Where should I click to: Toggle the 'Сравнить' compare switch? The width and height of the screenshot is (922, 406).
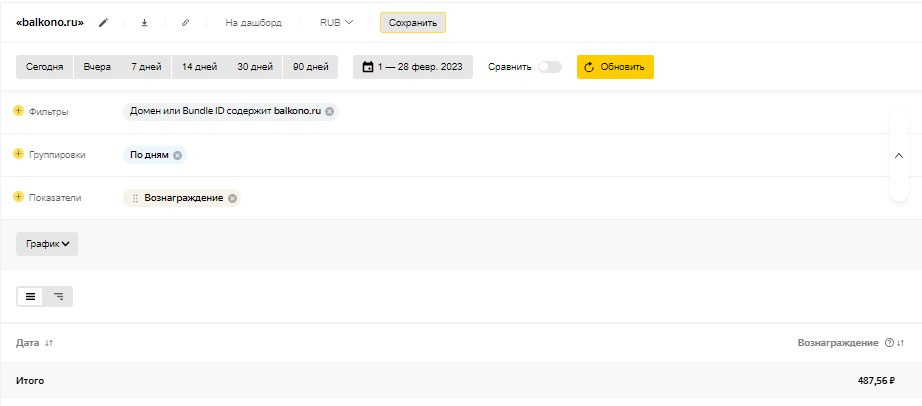(x=549, y=67)
